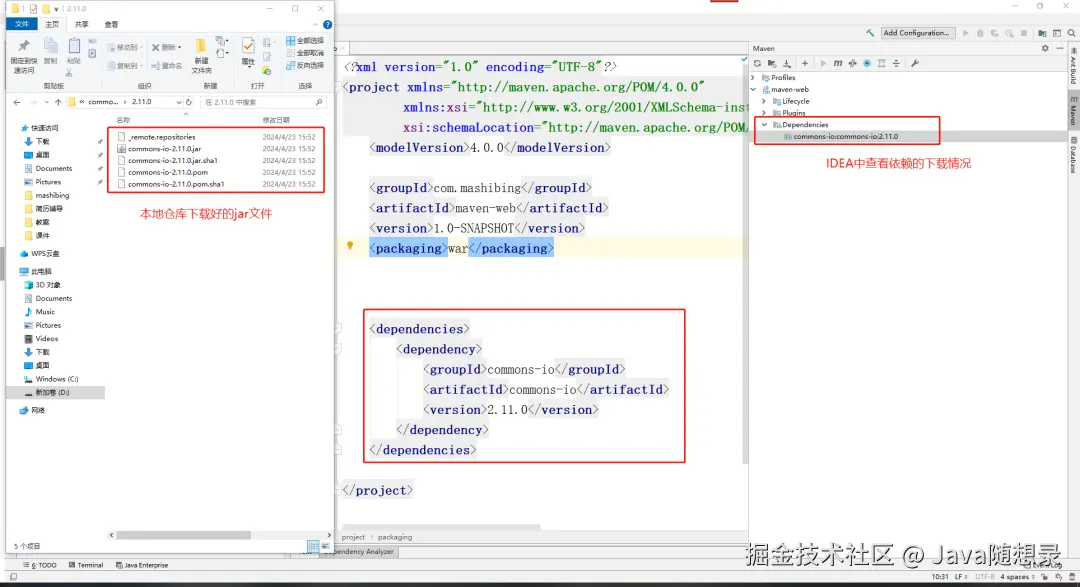Expand Profiles node in Maven tree

pyautogui.click(x=753, y=78)
